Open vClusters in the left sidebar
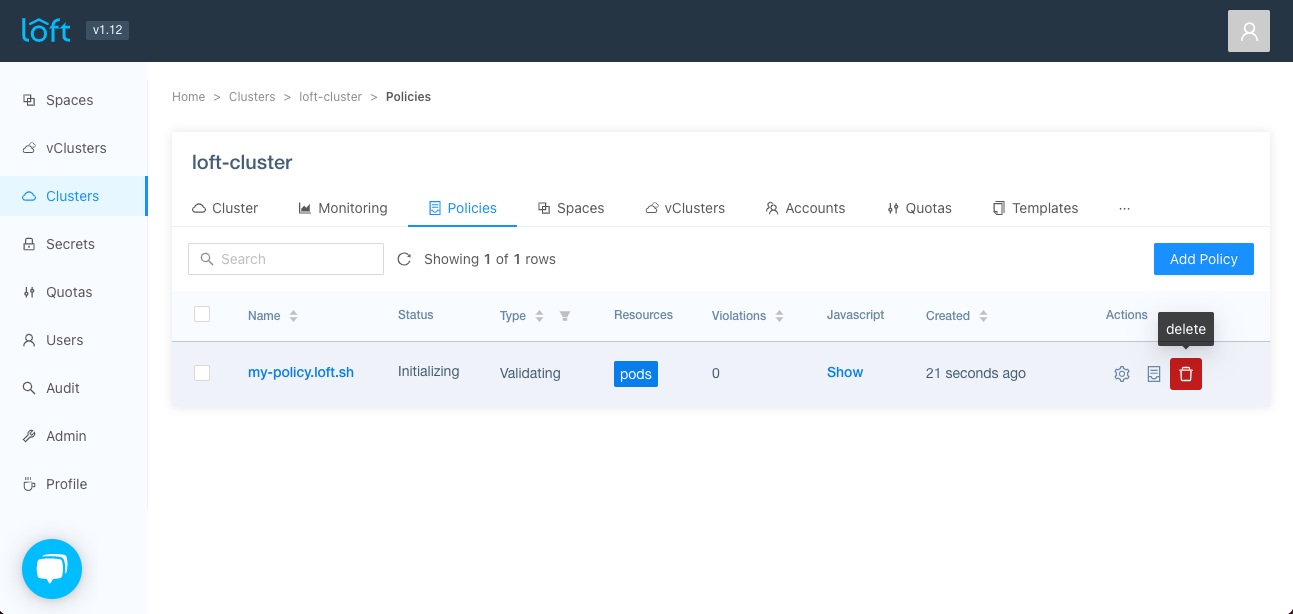The image size is (1293, 614). [x=75, y=148]
